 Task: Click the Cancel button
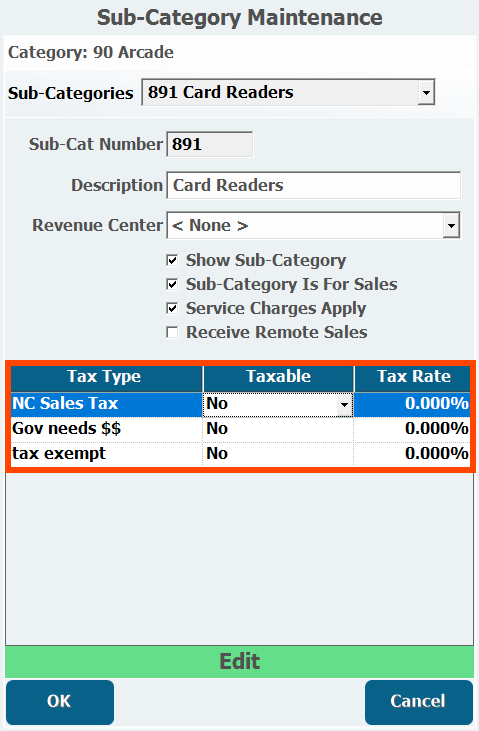point(418,702)
